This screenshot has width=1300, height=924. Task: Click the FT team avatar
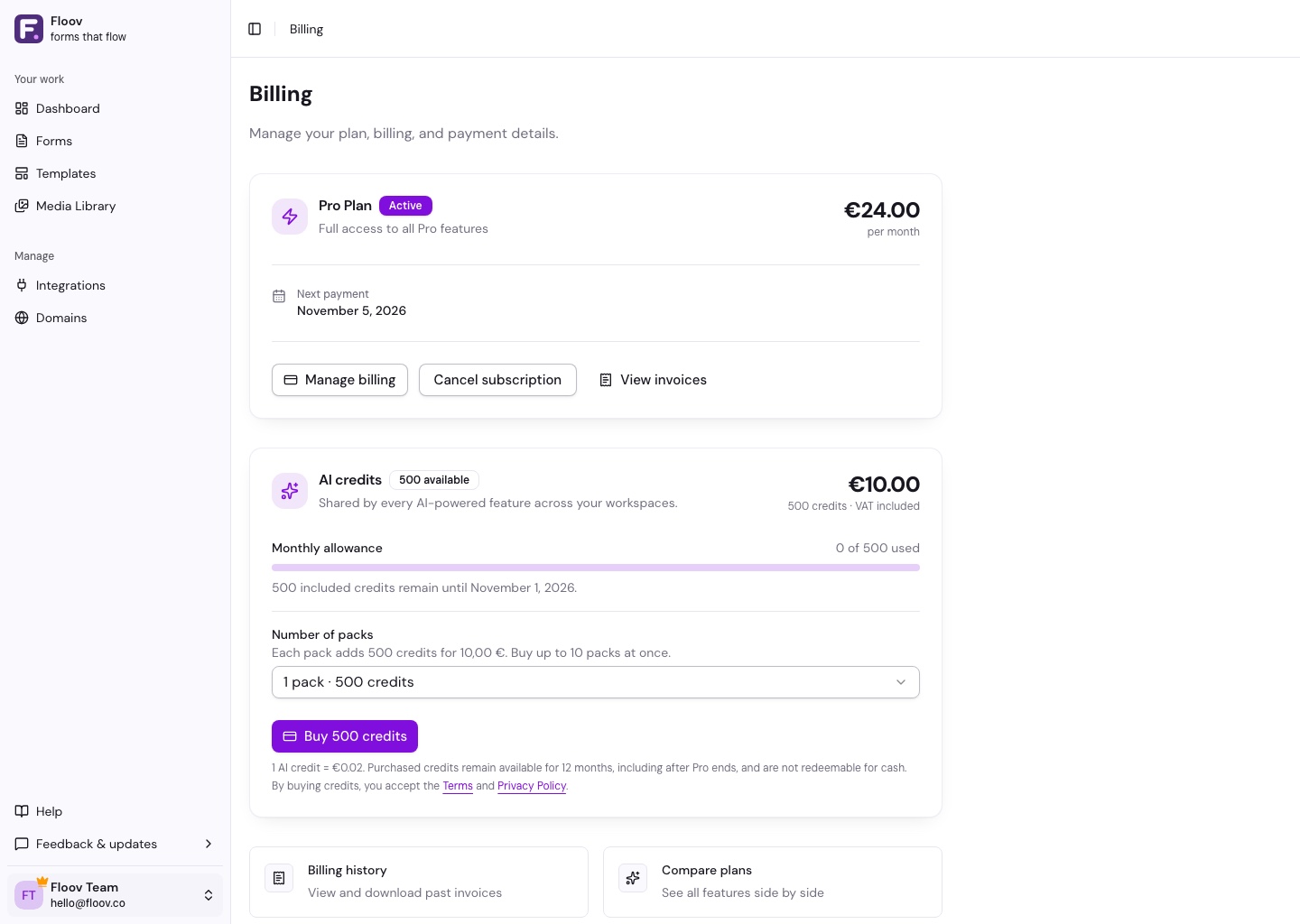coord(29,895)
